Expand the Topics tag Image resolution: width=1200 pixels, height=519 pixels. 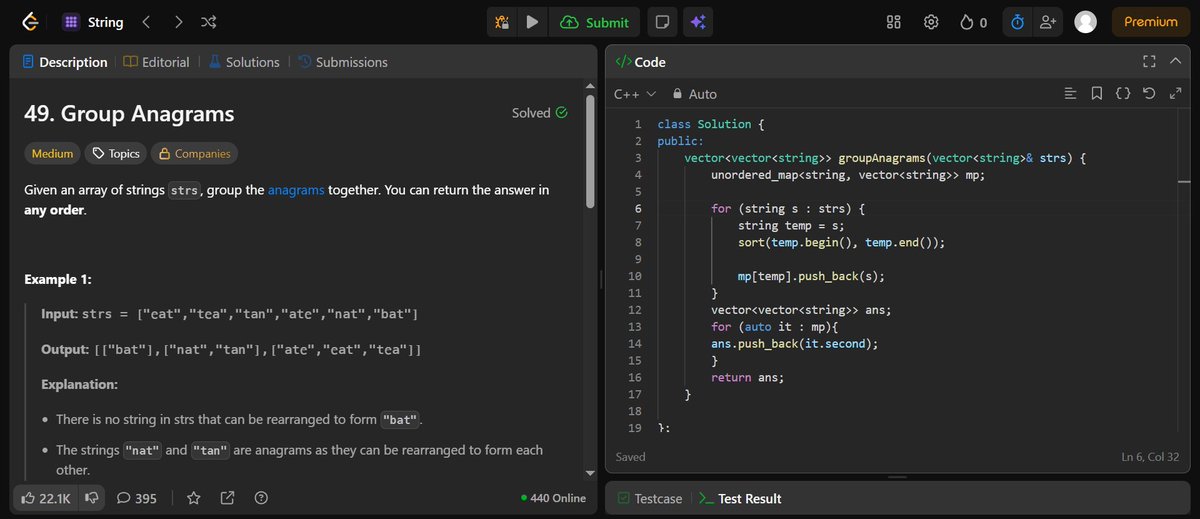point(115,154)
